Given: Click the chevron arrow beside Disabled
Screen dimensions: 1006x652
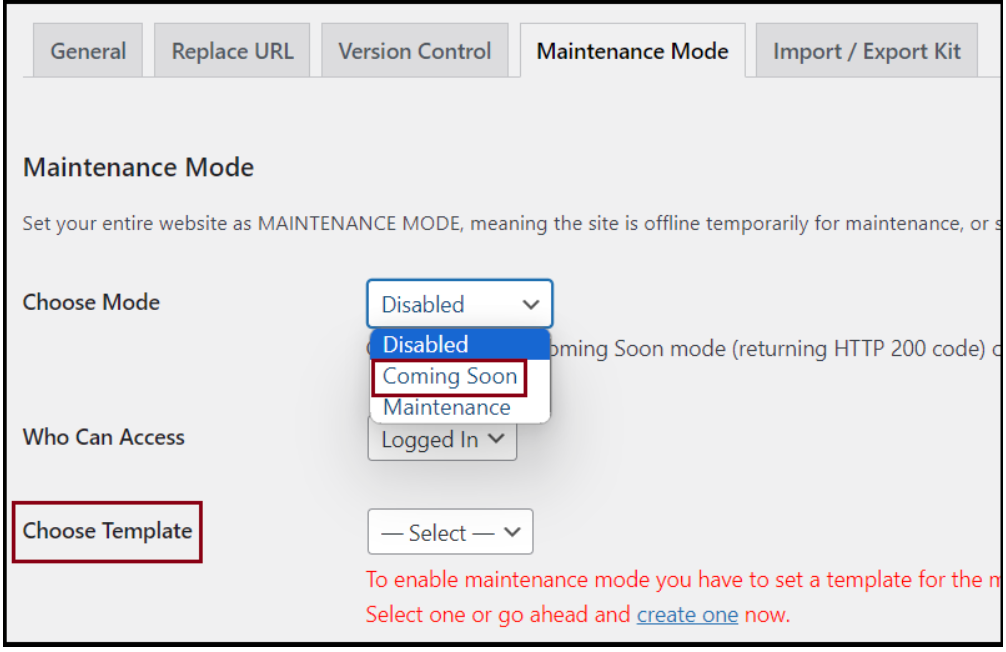Looking at the screenshot, I should tap(531, 305).
